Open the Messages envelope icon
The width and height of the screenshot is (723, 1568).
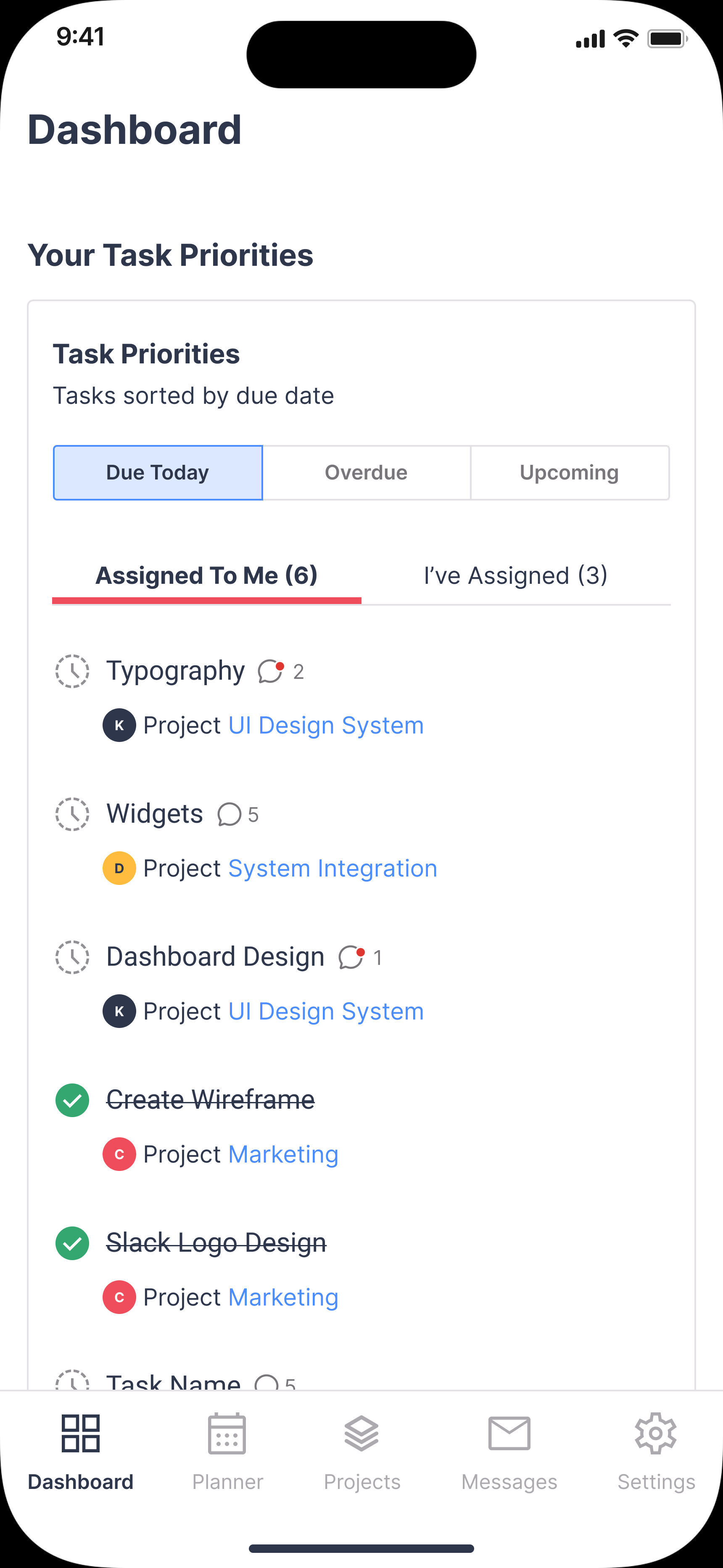tap(509, 1433)
